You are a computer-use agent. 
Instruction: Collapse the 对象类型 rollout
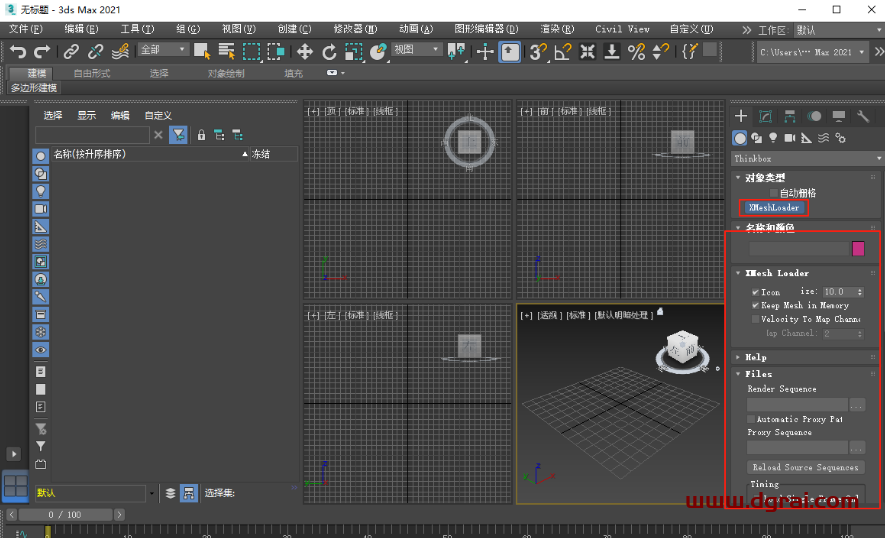click(738, 177)
